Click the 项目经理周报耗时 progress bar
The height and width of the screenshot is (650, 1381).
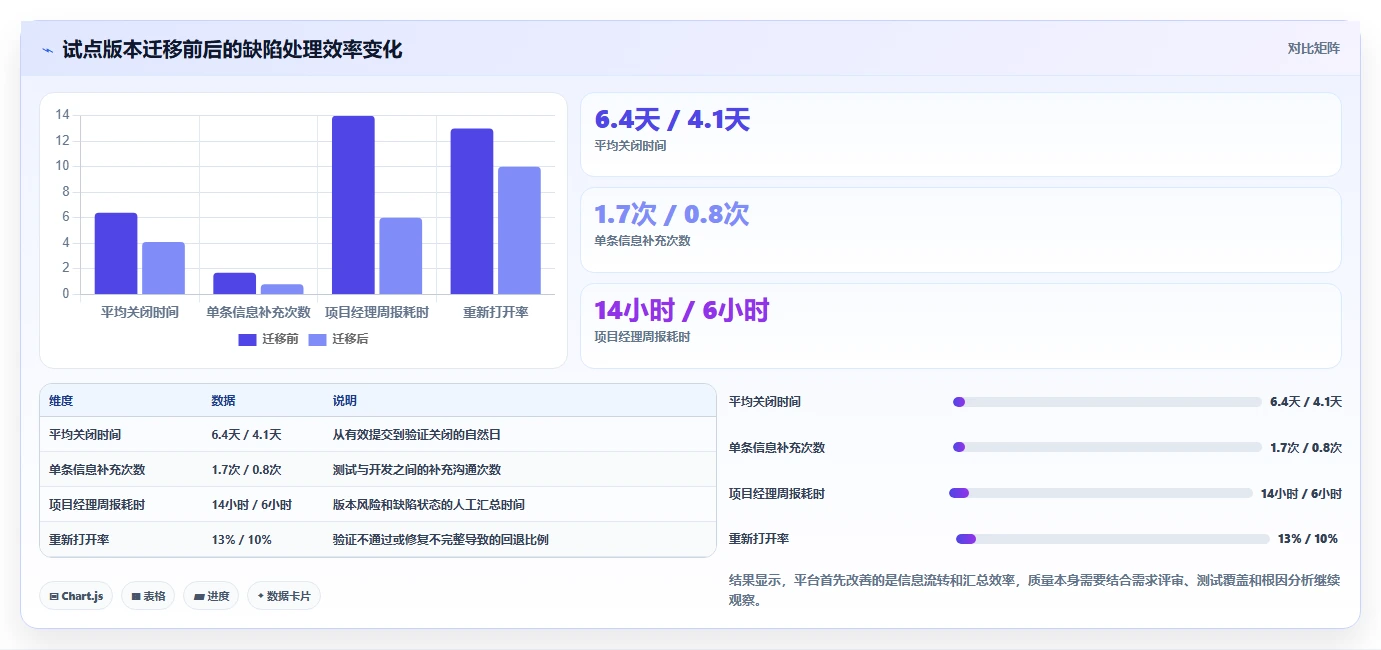click(x=1101, y=493)
